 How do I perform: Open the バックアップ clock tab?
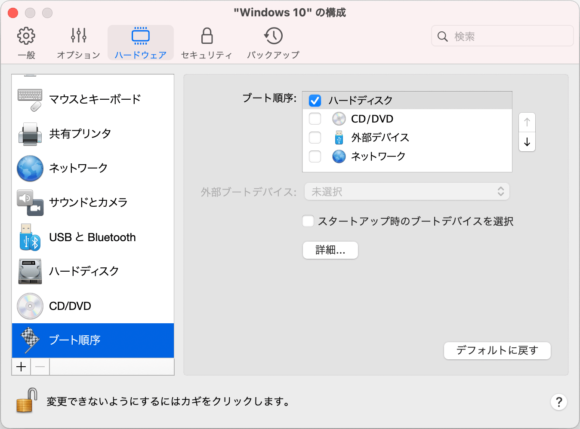tap(273, 43)
